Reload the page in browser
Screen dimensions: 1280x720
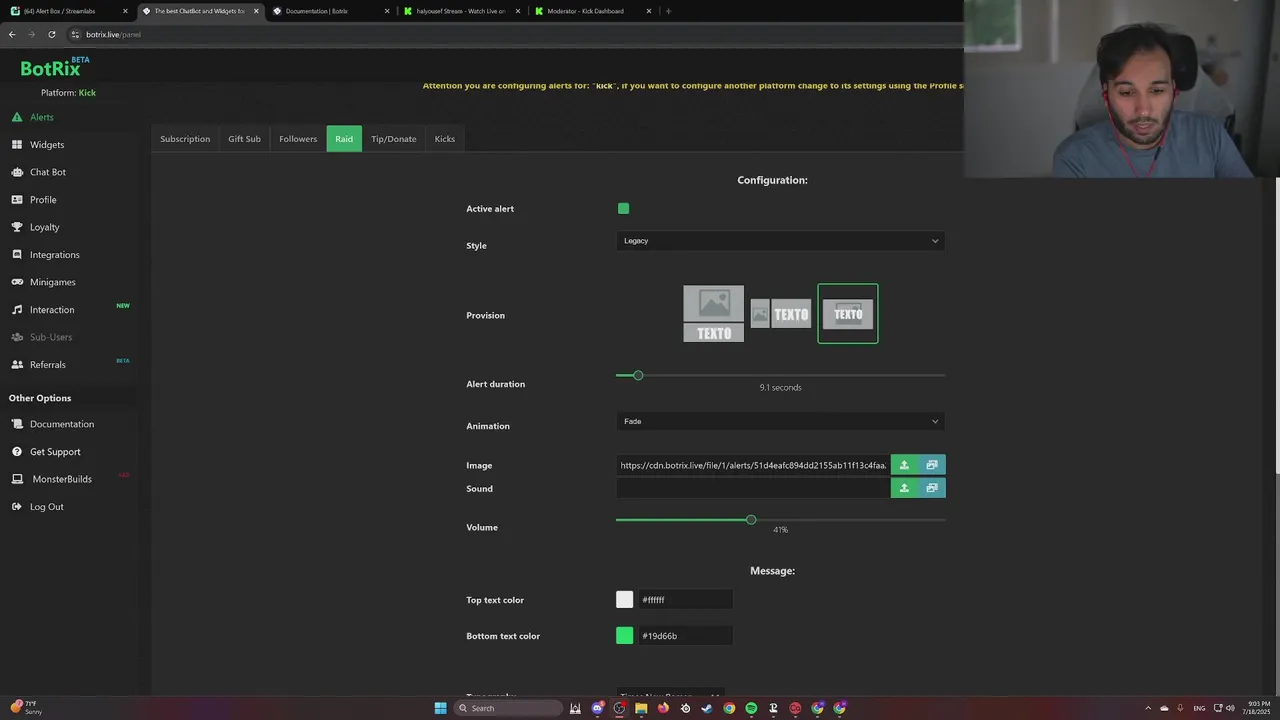point(52,34)
